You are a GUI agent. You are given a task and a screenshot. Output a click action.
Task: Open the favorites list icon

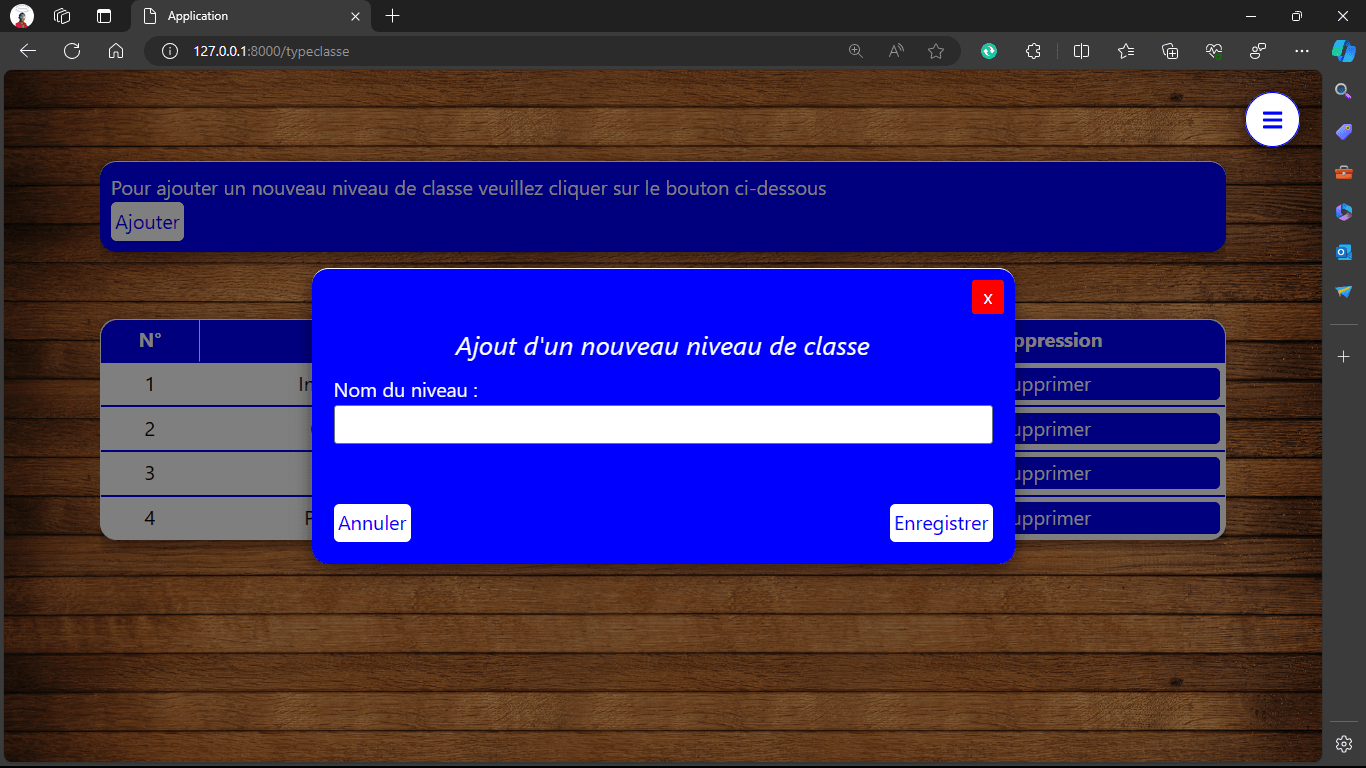click(x=1126, y=51)
